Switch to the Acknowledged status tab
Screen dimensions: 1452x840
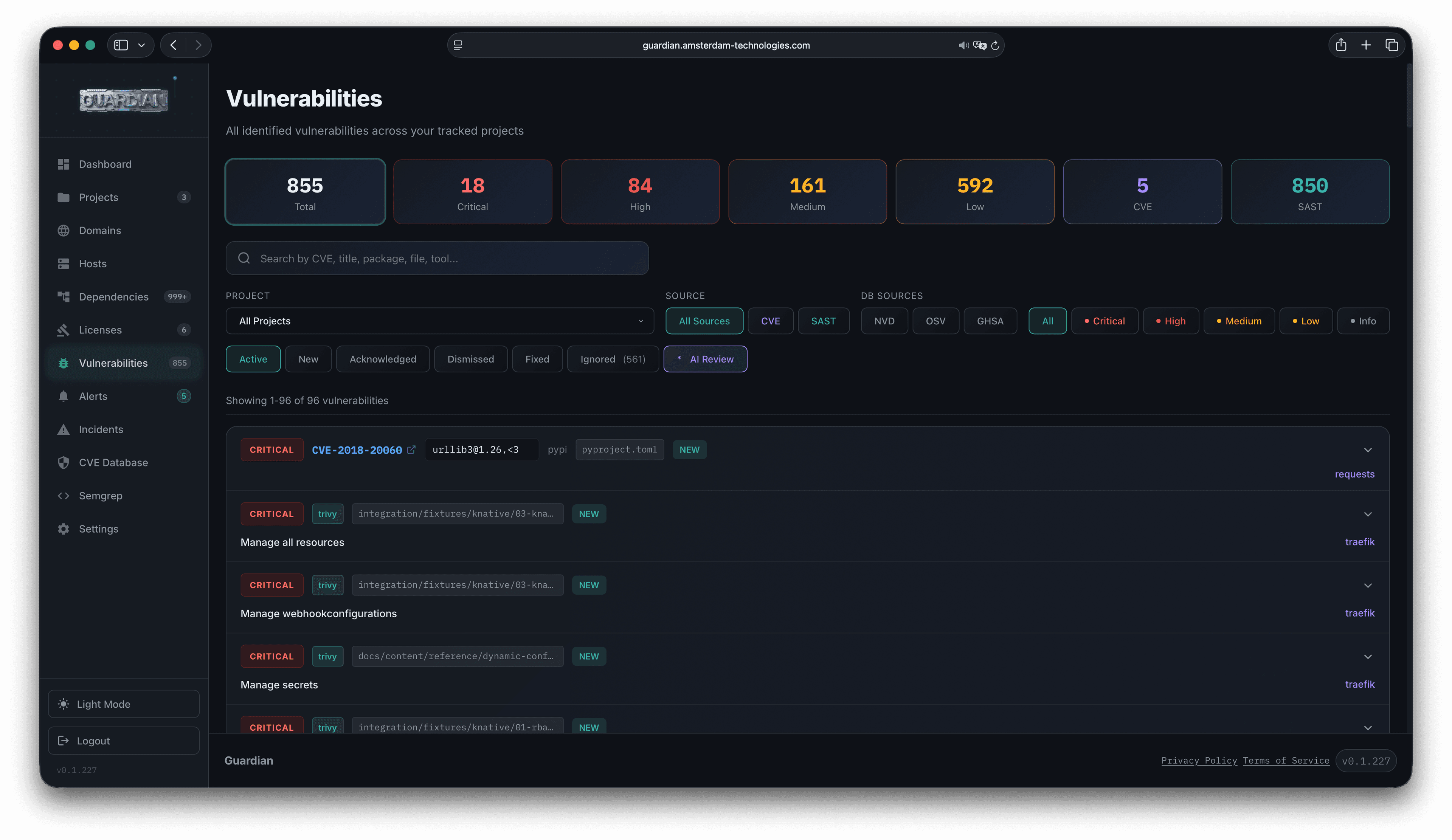(x=383, y=359)
